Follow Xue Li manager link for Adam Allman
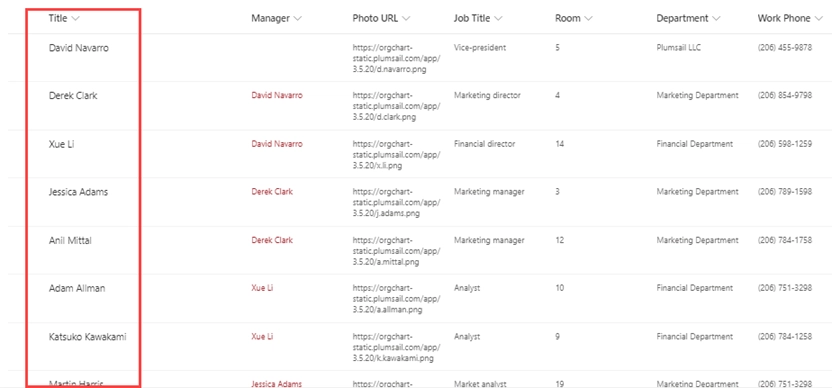Viewport: 832px width, 388px height. (x=262, y=288)
